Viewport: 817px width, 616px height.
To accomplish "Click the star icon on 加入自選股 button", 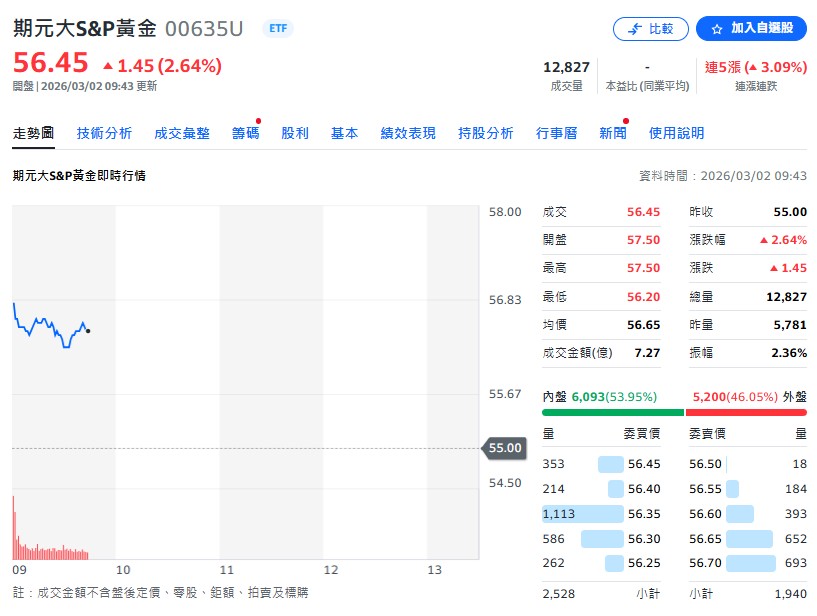I will (x=717, y=29).
